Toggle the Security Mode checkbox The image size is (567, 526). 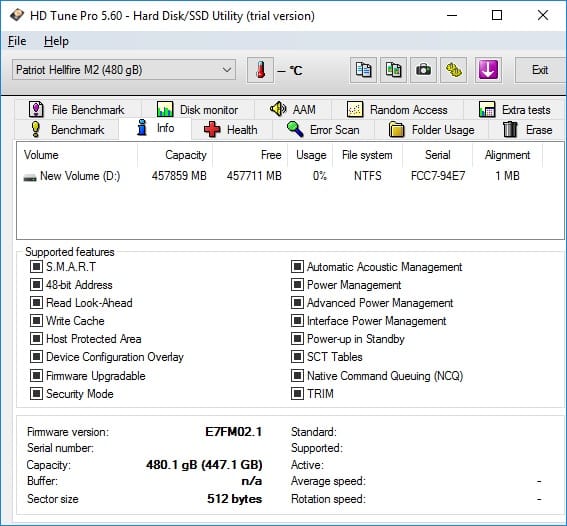pos(36,394)
